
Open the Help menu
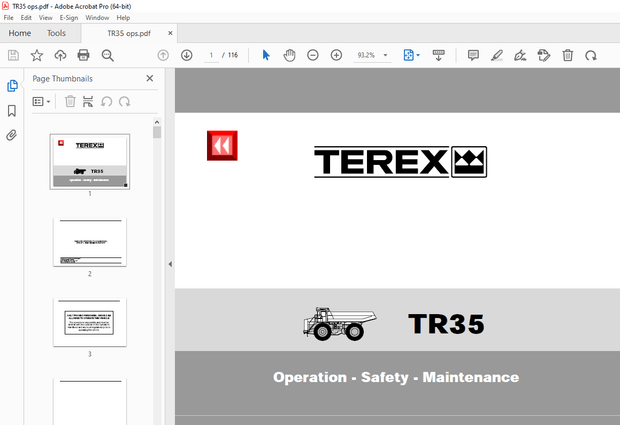(123, 18)
